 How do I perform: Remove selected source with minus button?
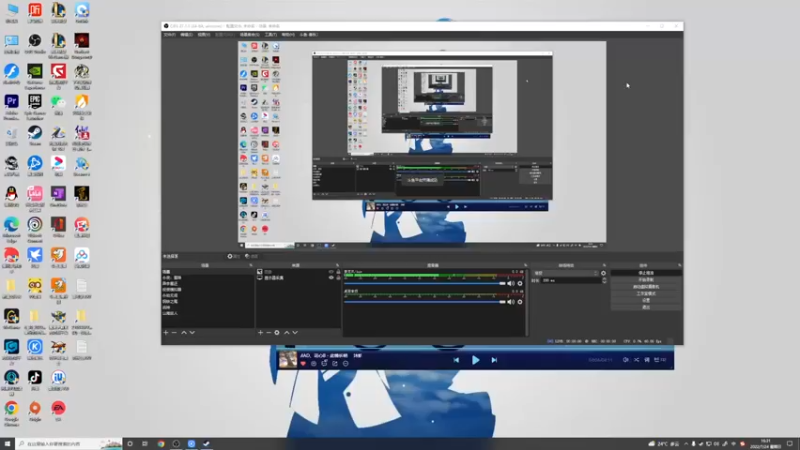coord(268,333)
